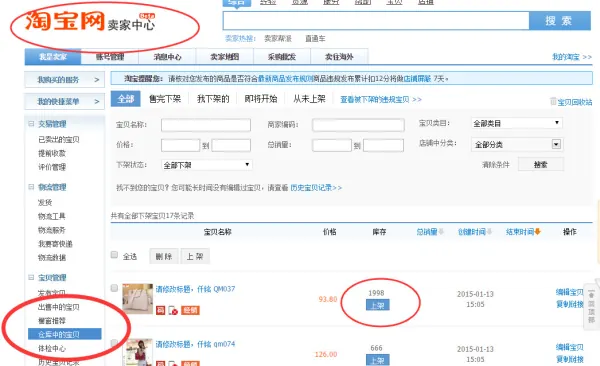
Task: Select the 全部 filter tab
Action: coord(126,99)
